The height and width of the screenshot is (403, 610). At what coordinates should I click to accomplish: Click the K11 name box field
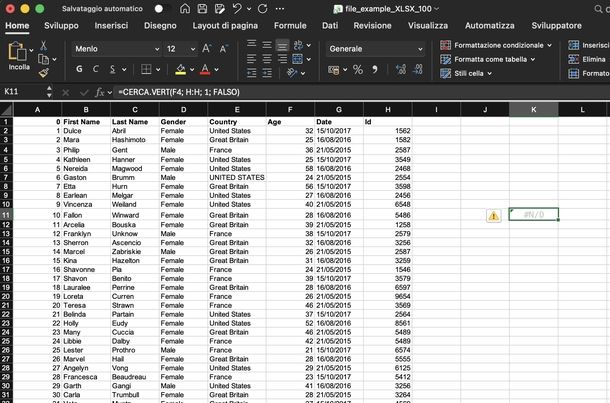24,92
